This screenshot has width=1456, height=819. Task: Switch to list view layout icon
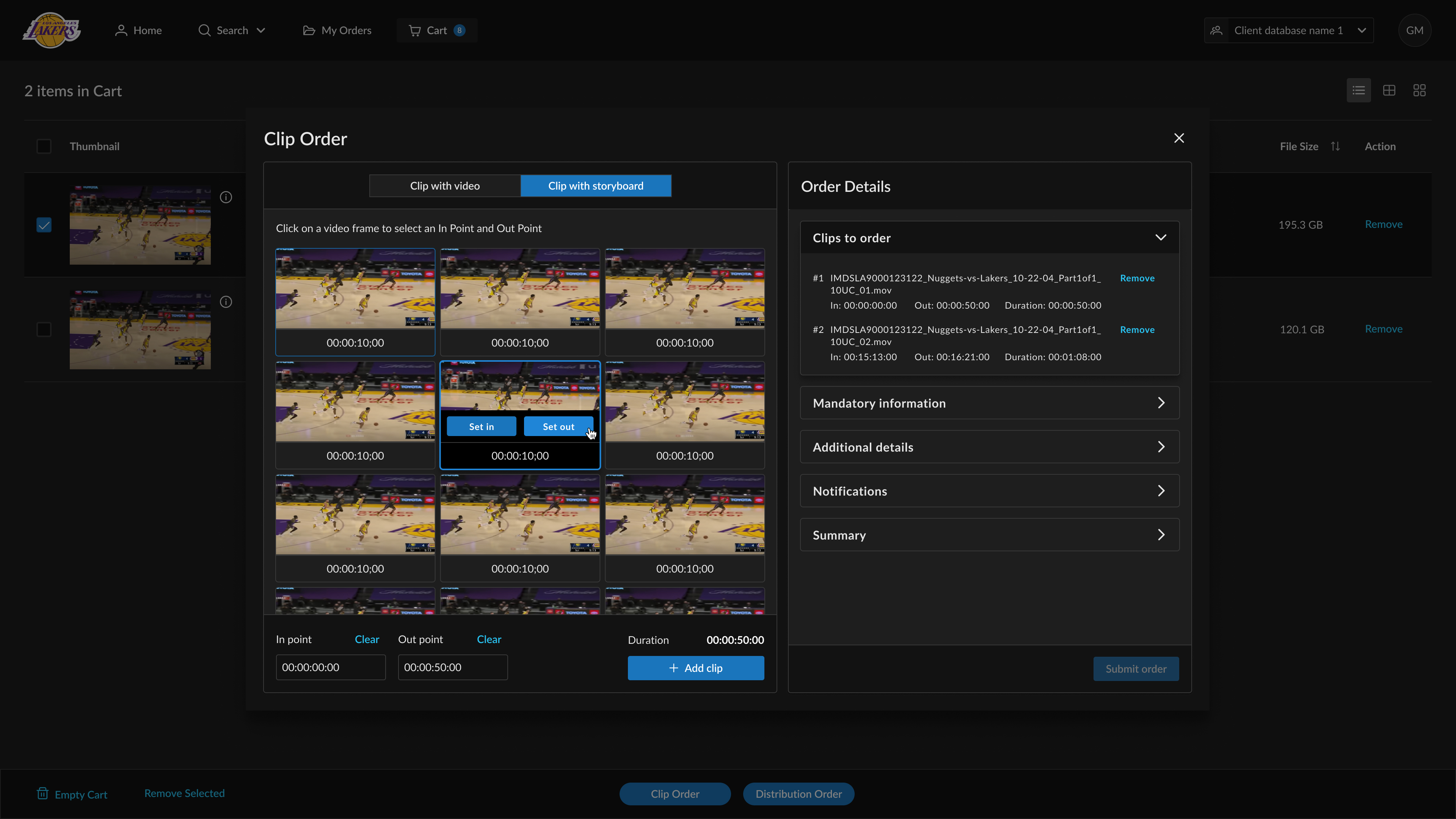pyautogui.click(x=1358, y=91)
